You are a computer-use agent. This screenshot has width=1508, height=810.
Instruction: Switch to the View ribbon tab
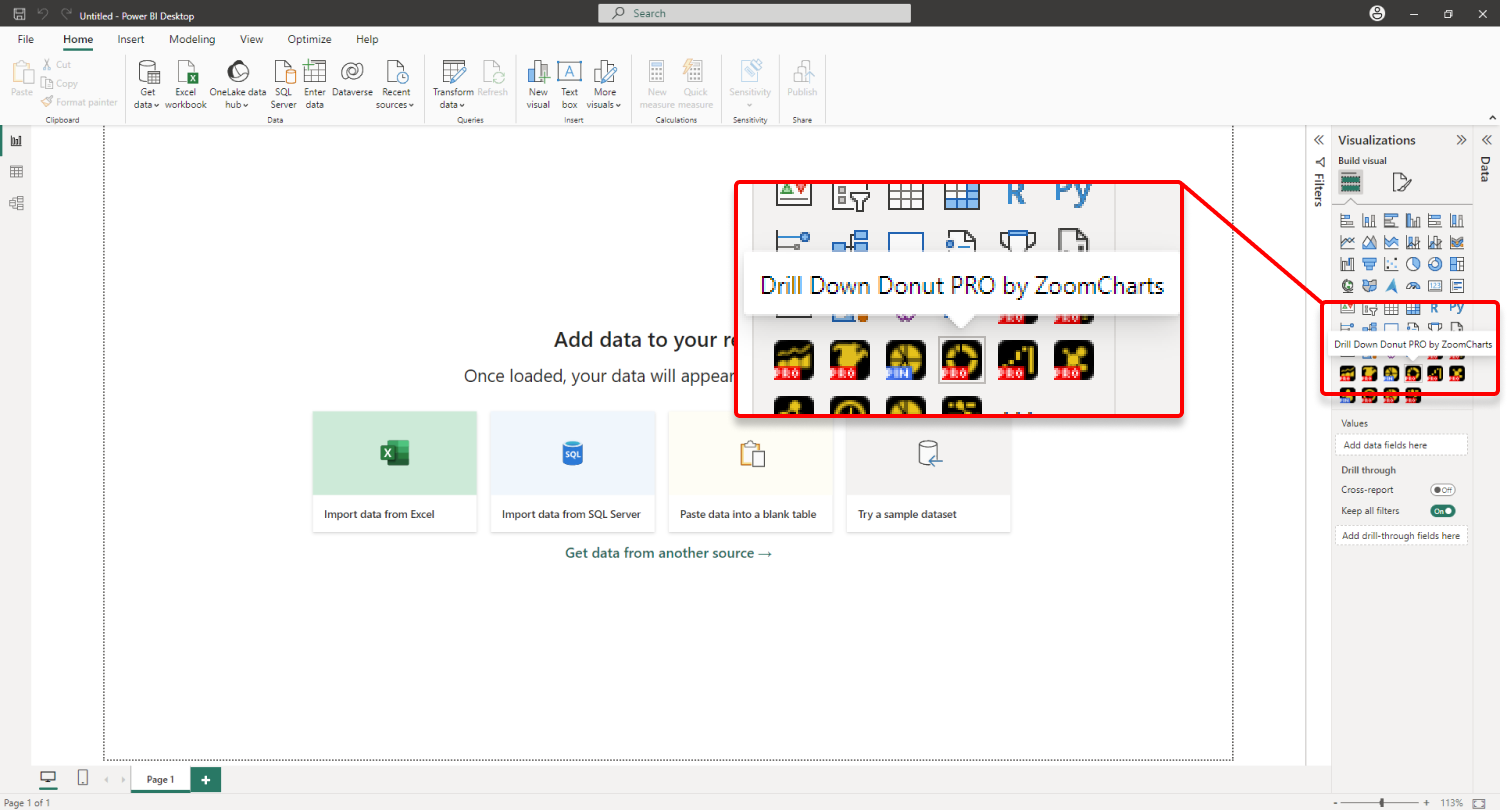click(x=252, y=39)
